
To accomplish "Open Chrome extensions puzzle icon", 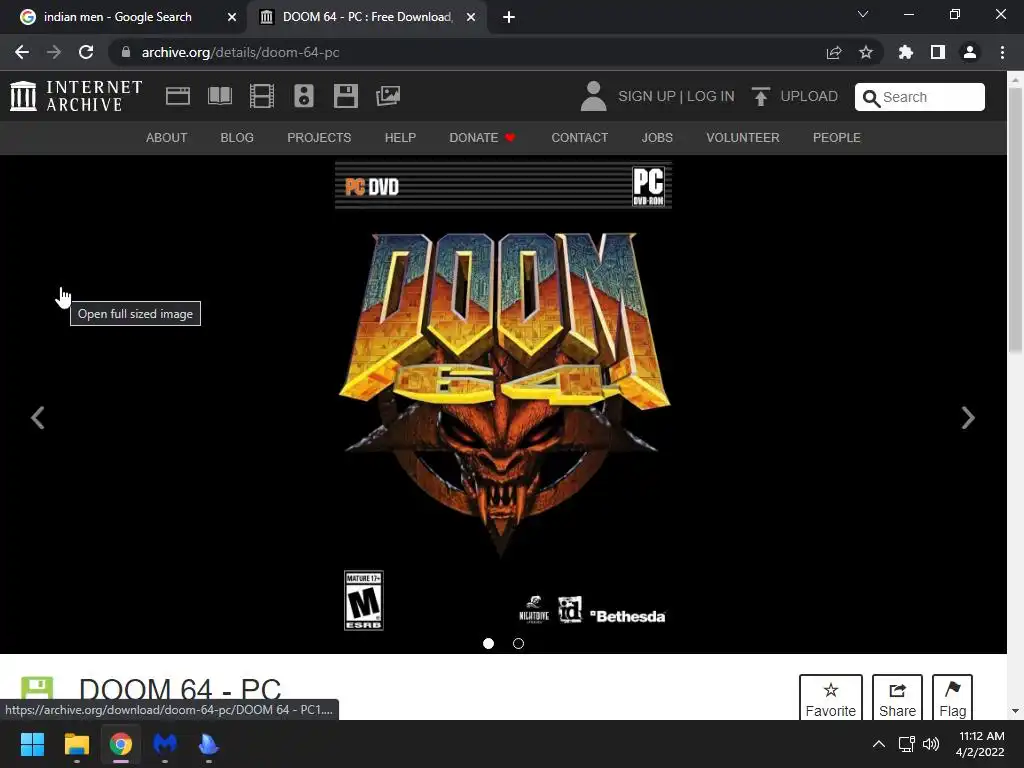I will coord(906,52).
